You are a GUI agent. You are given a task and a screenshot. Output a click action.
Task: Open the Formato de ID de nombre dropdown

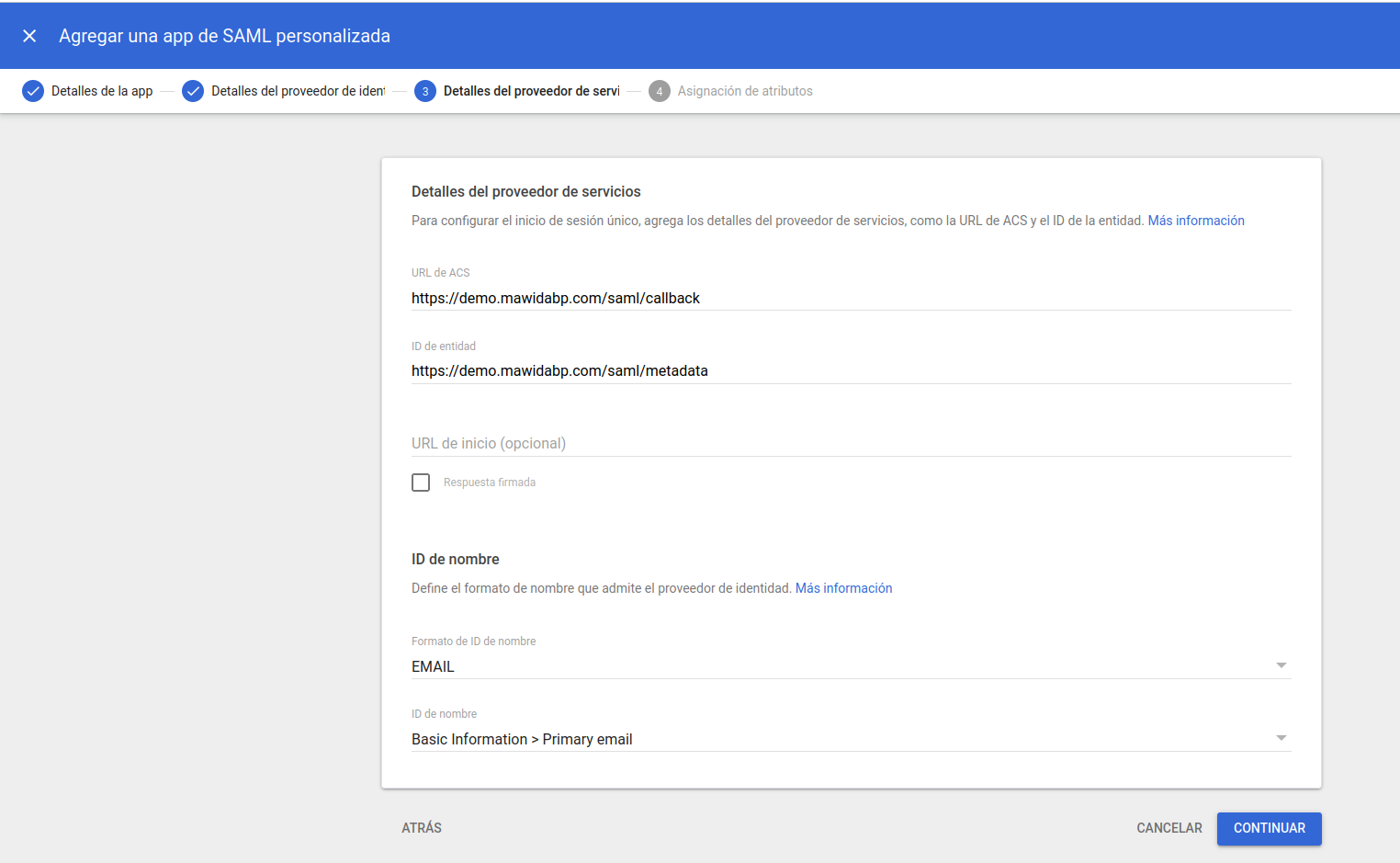click(x=851, y=666)
